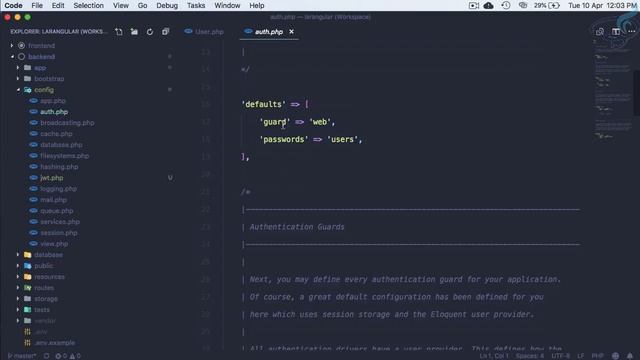Screen dimensions: 640x360
Task: Open the split editor icon
Action: click(616, 31)
